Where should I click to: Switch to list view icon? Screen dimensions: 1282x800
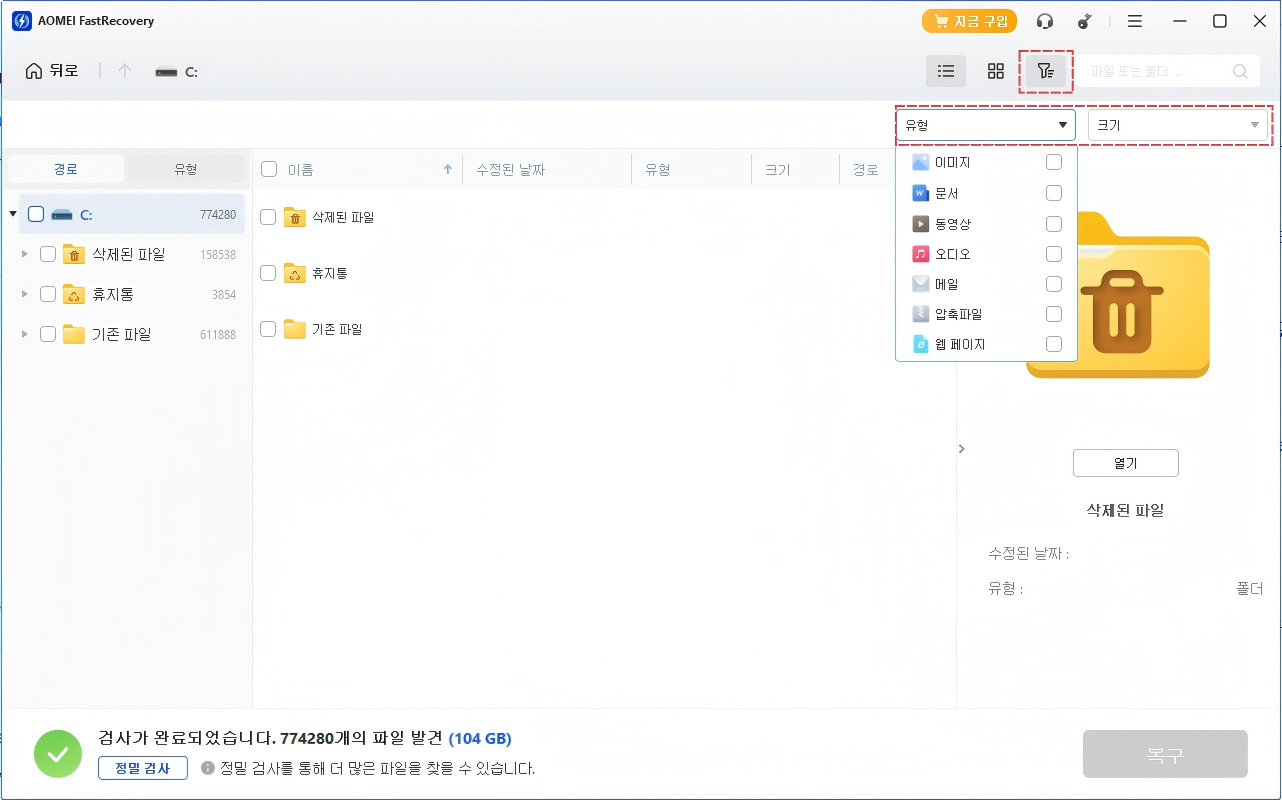pyautogui.click(x=946, y=71)
